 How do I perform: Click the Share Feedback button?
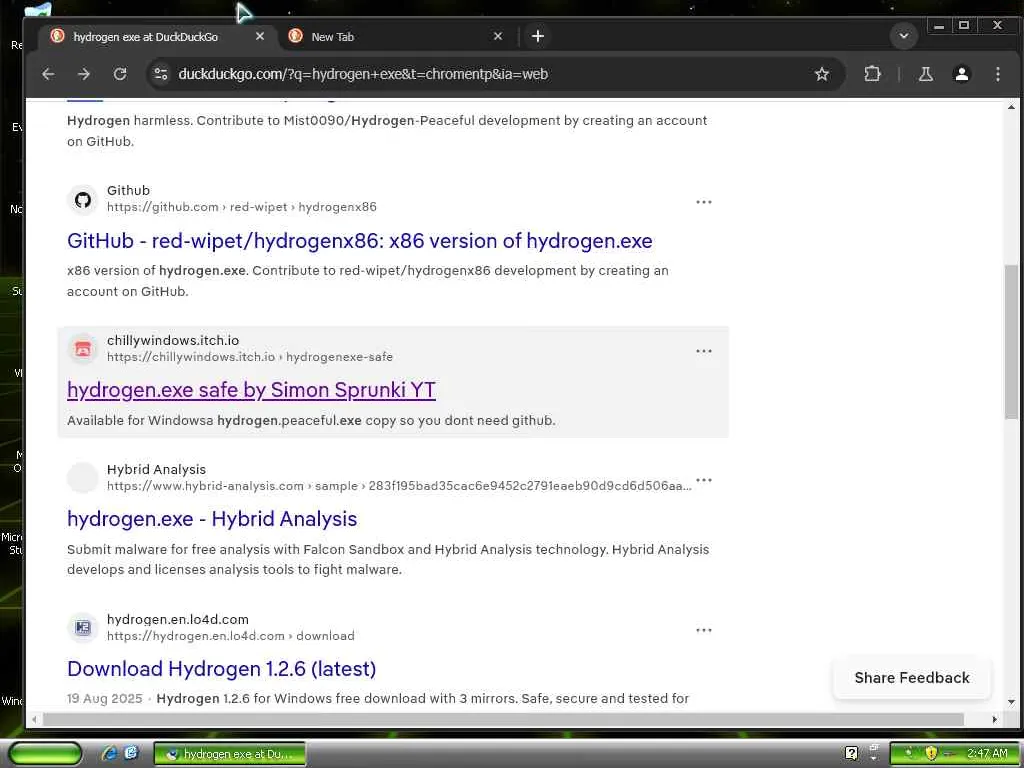912,678
